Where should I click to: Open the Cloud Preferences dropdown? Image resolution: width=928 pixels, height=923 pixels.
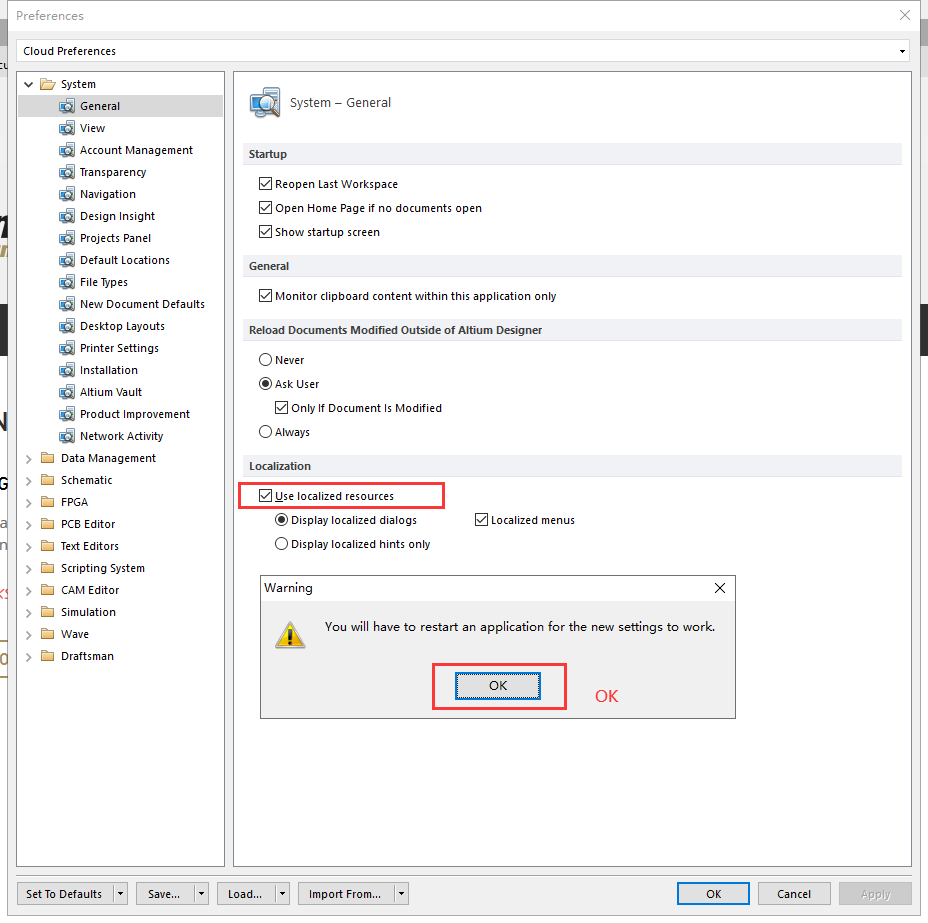[x=902, y=51]
